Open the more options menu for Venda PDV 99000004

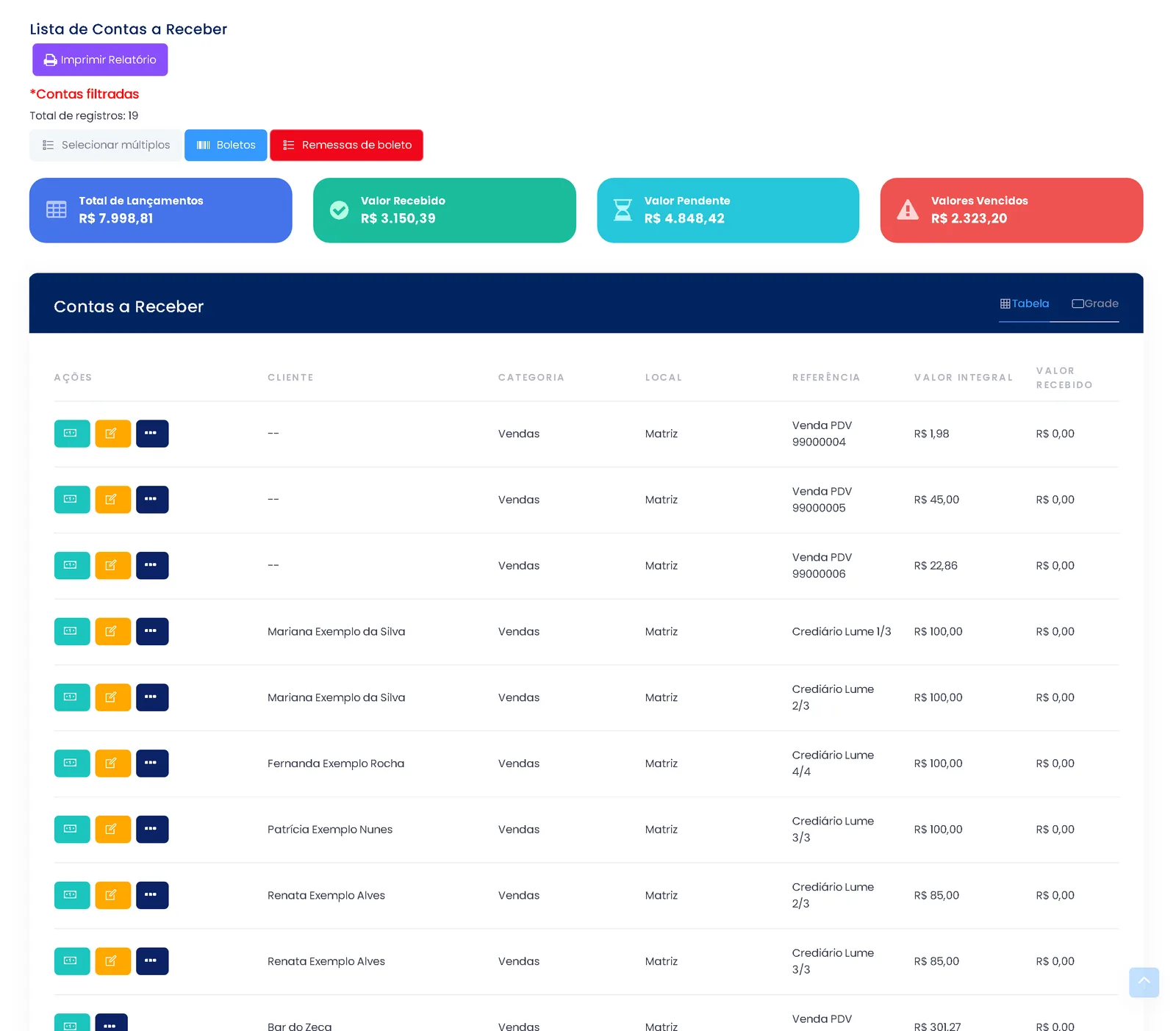pyautogui.click(x=152, y=434)
